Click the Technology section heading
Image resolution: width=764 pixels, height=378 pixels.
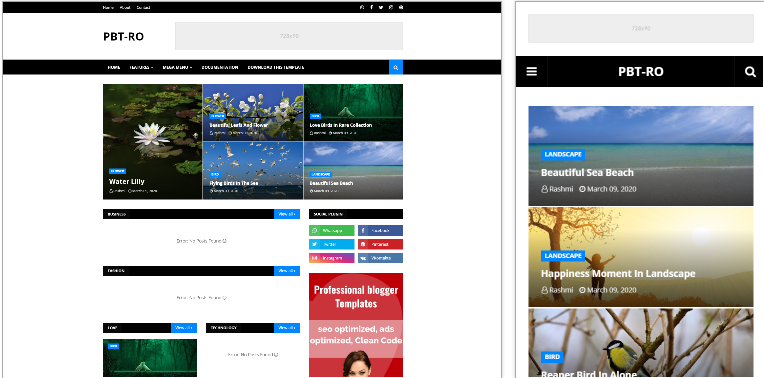coord(224,328)
